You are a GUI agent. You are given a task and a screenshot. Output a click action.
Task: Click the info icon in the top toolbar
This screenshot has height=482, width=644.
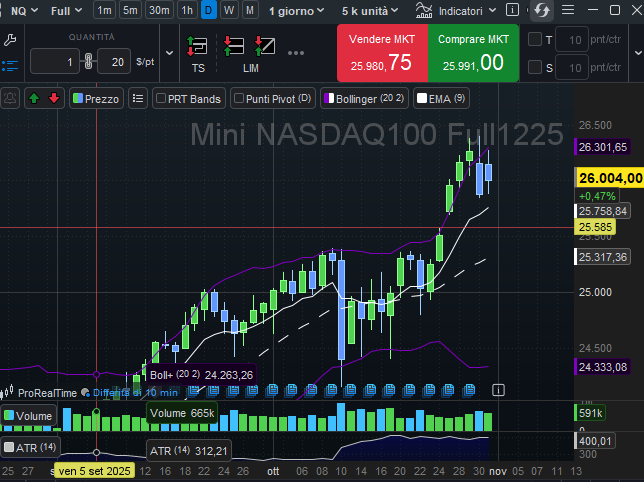[512, 10]
